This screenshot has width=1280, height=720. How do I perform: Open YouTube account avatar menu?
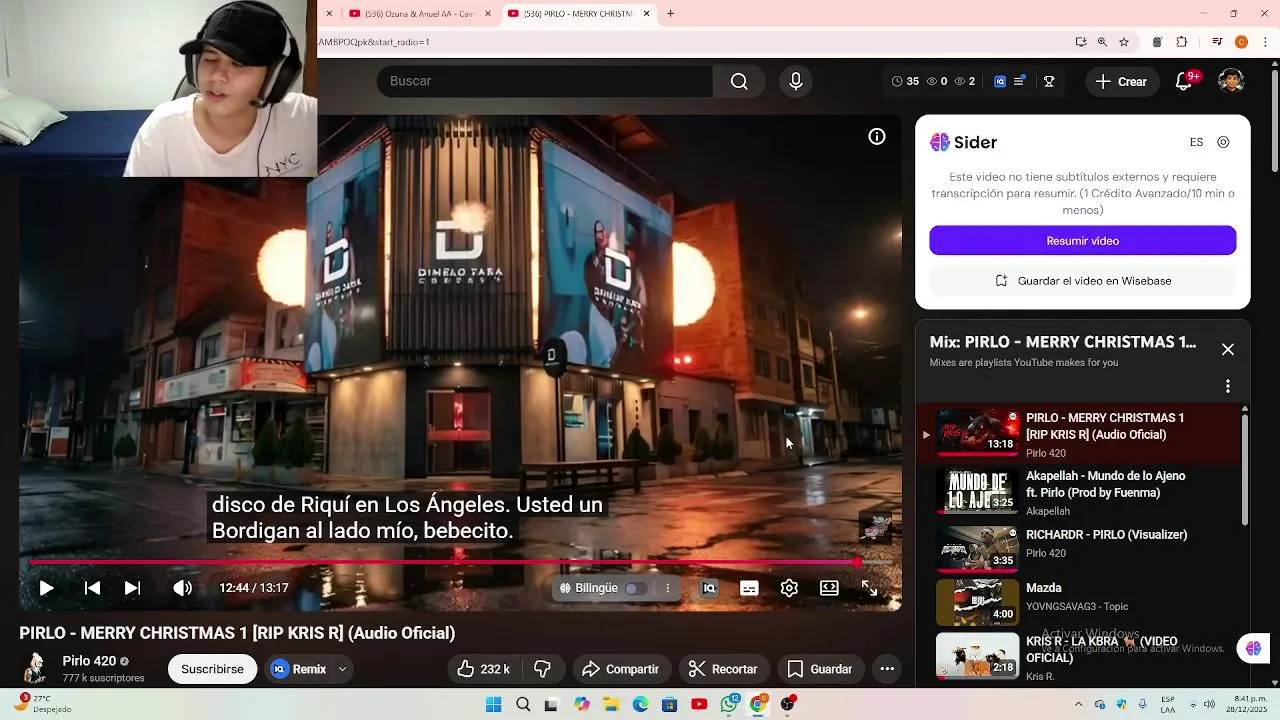pos(1231,82)
